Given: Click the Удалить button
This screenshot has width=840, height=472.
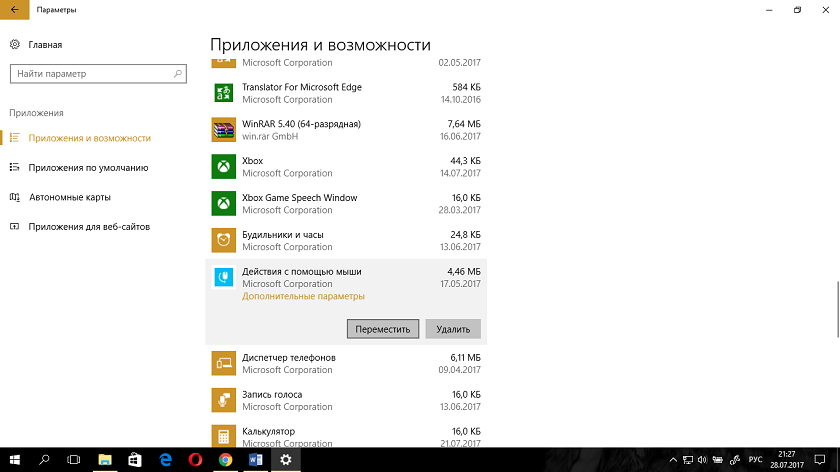Looking at the screenshot, I should [x=453, y=329].
